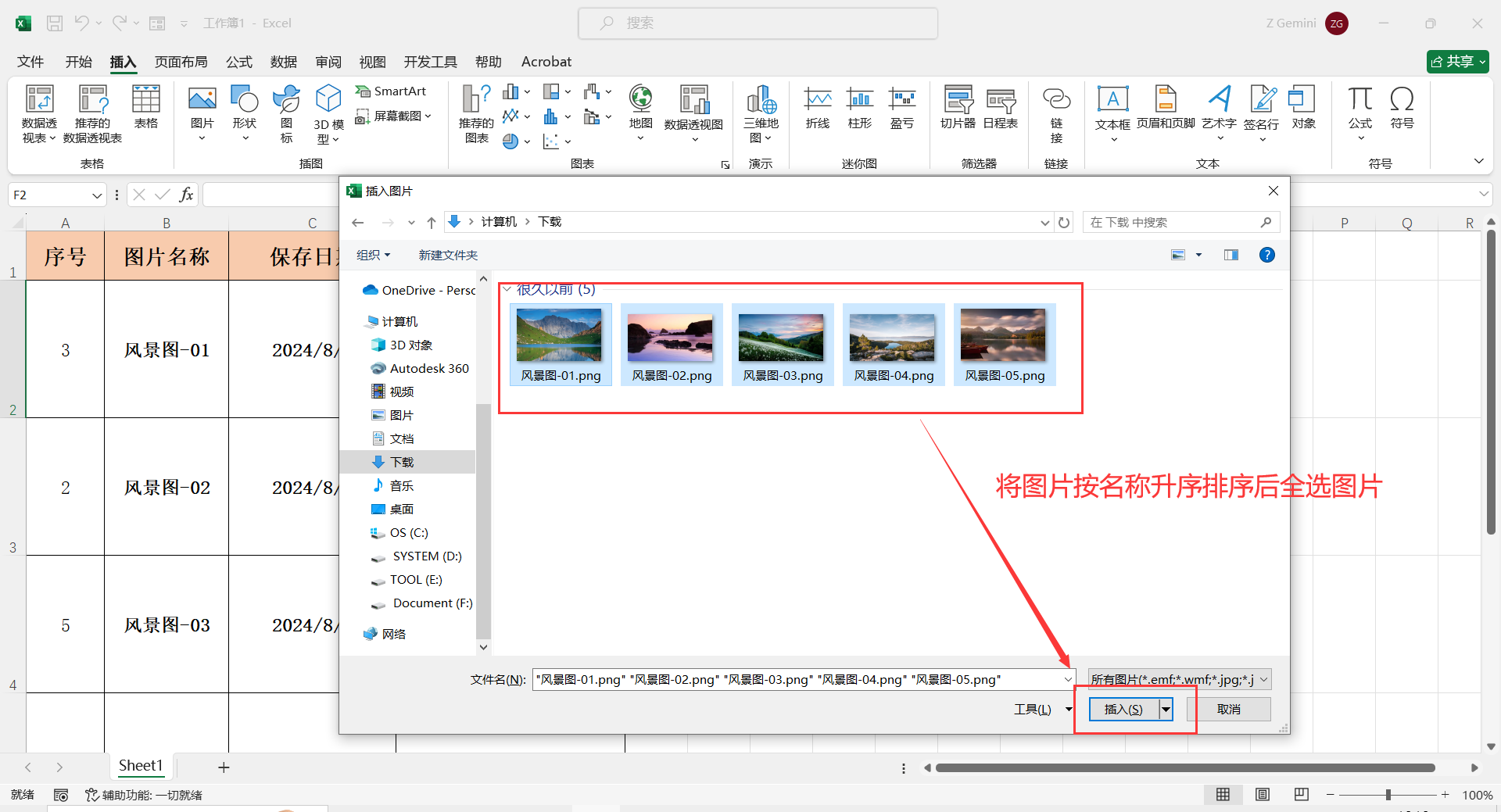Toggle the preview pane in the dialog

pyautogui.click(x=1231, y=255)
